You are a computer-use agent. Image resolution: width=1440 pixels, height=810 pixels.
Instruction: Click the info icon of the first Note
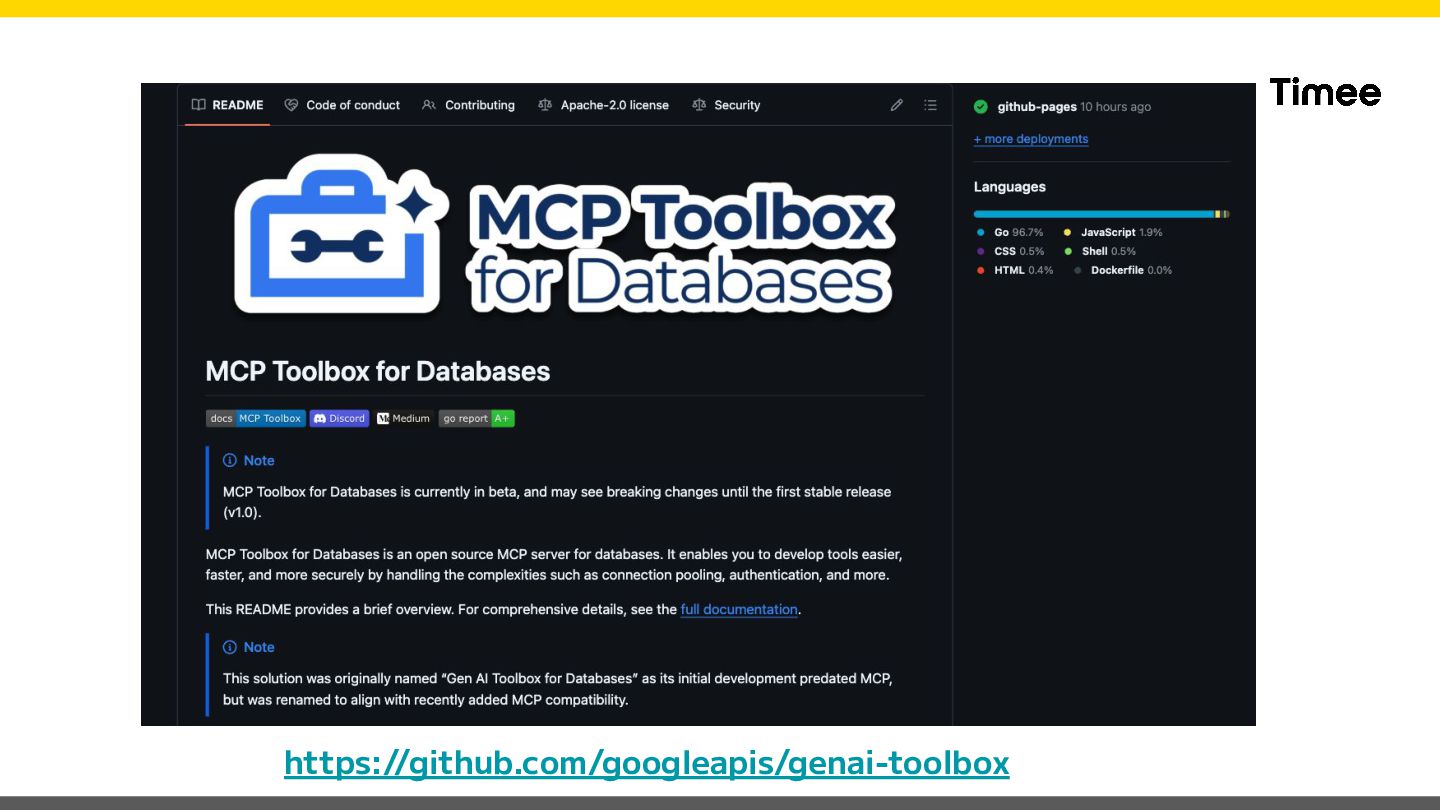pos(230,460)
